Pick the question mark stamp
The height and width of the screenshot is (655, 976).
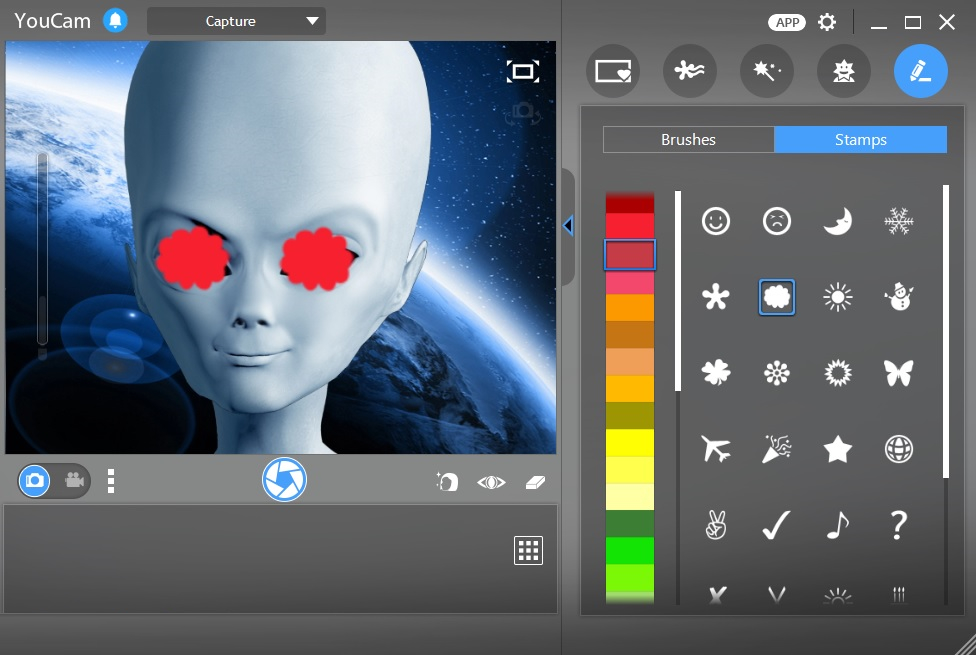click(x=898, y=524)
